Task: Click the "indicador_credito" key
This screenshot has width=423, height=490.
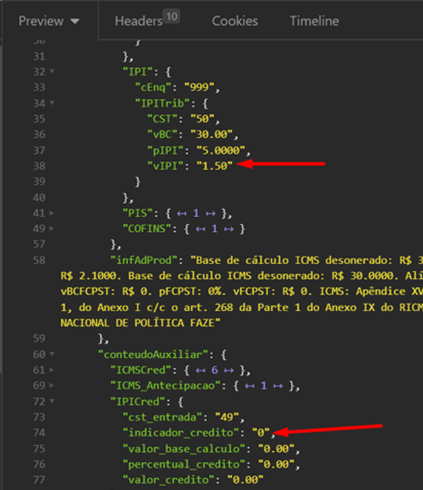Action: [x=181, y=433]
